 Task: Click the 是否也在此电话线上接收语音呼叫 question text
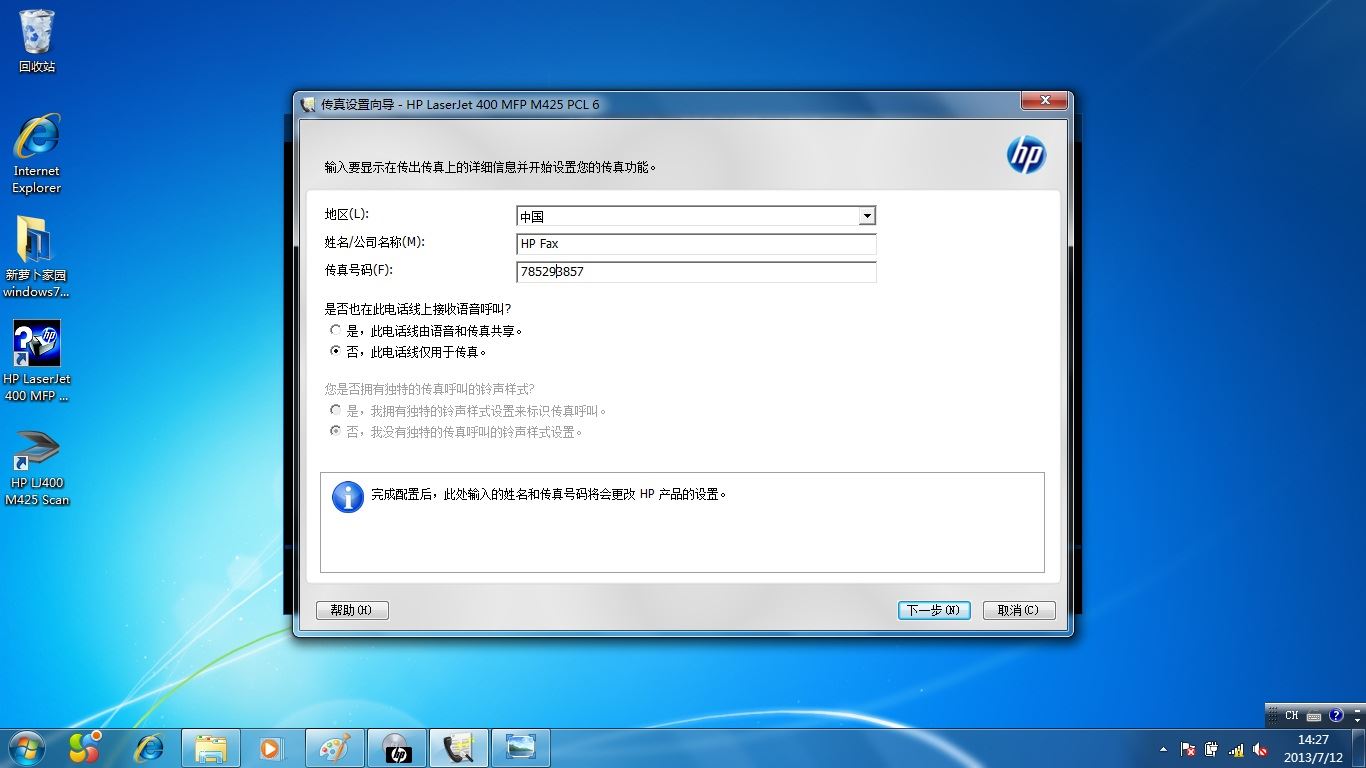click(418, 309)
